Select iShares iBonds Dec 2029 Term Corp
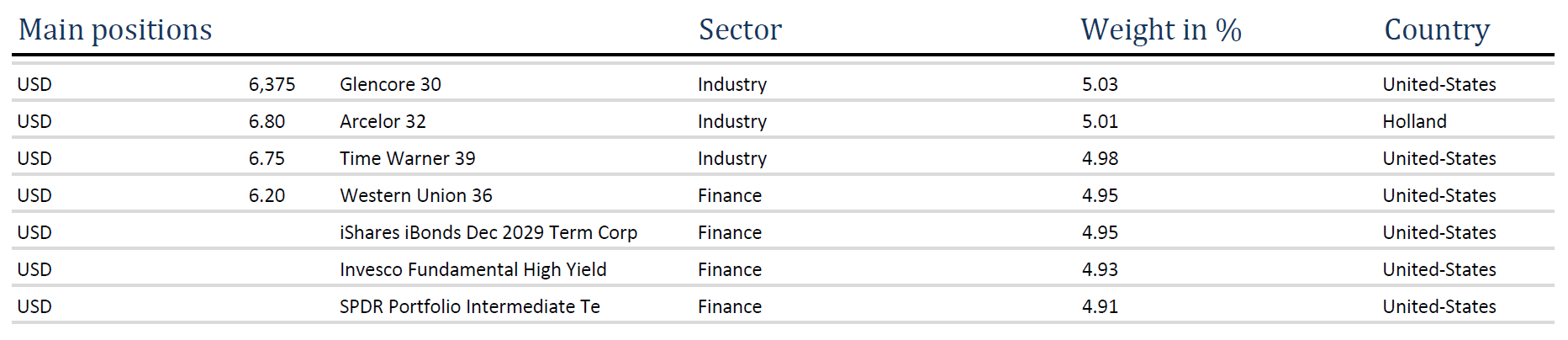 tap(488, 232)
